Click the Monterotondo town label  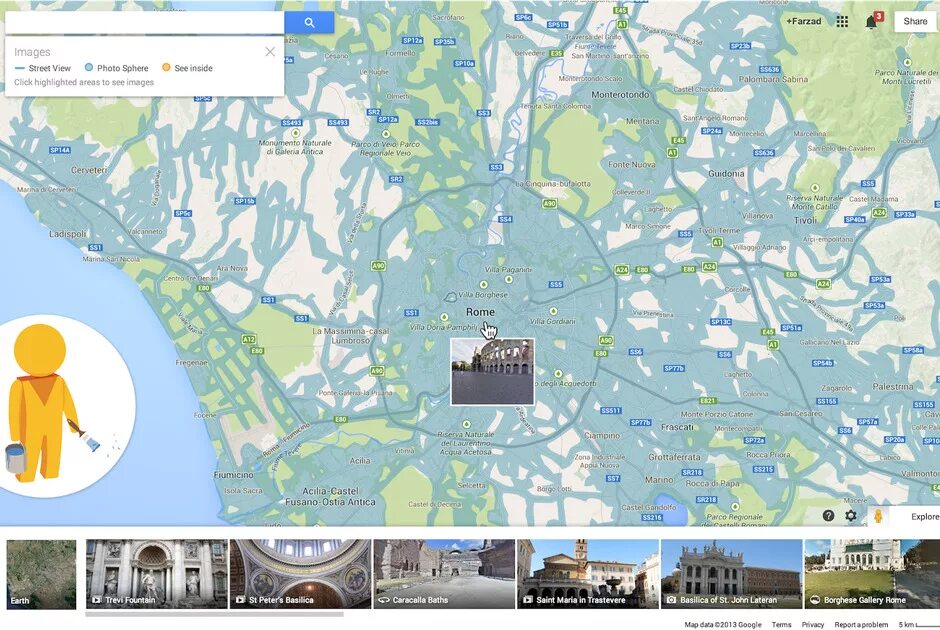tap(620, 95)
